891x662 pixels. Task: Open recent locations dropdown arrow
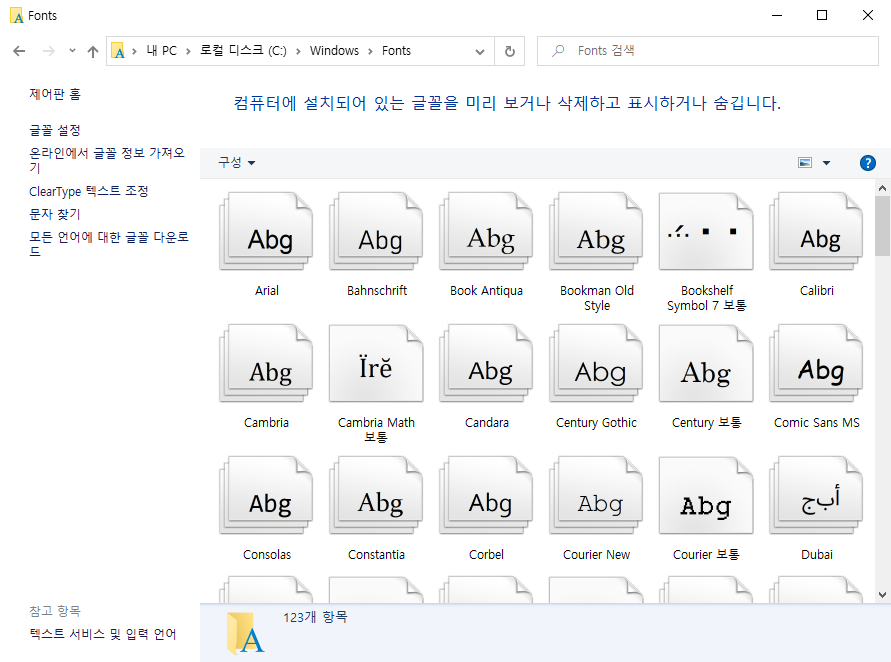(72, 51)
